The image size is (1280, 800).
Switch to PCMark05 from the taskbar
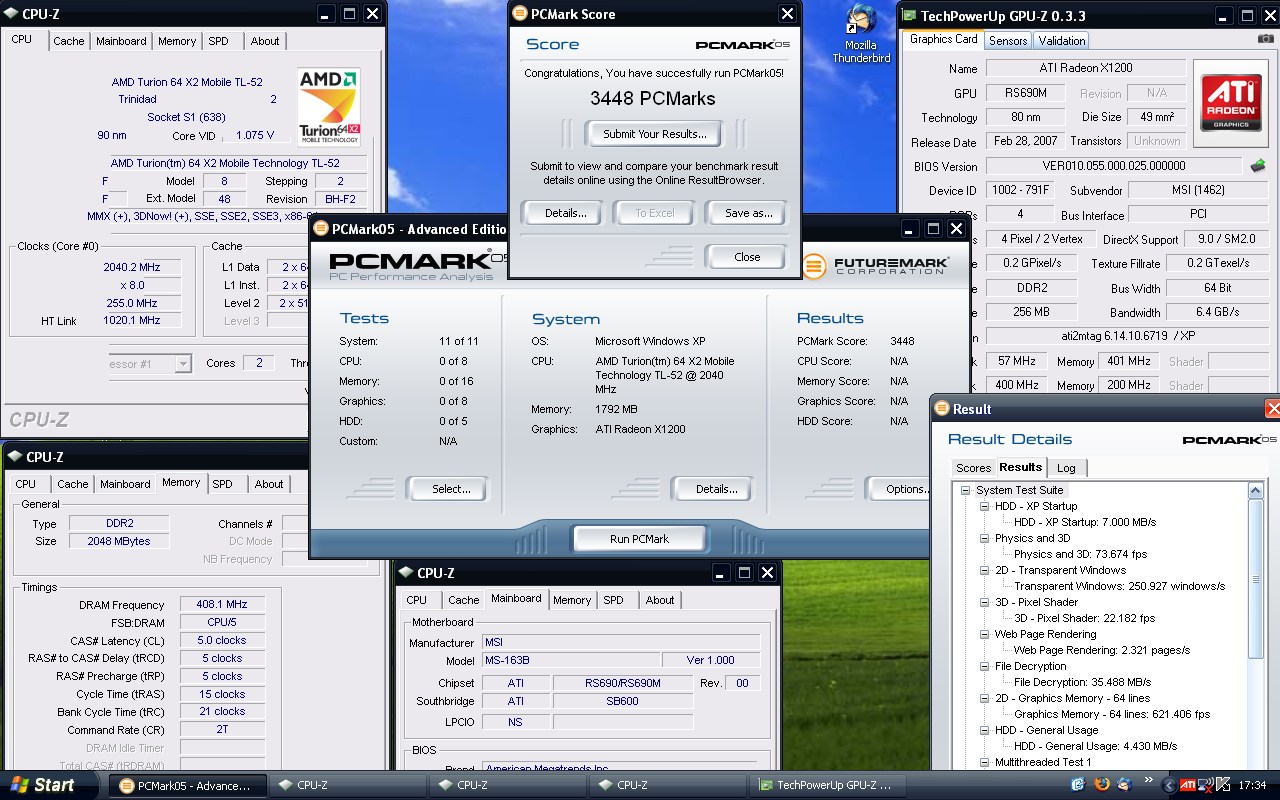click(x=188, y=785)
